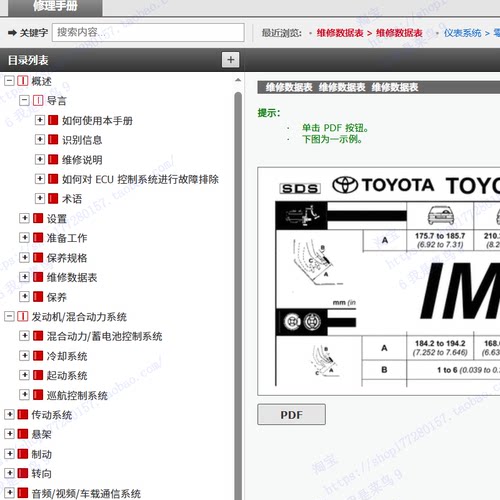Select 识别信息 in the tree
Image resolution: width=500 pixels, height=500 pixels.
point(82,140)
